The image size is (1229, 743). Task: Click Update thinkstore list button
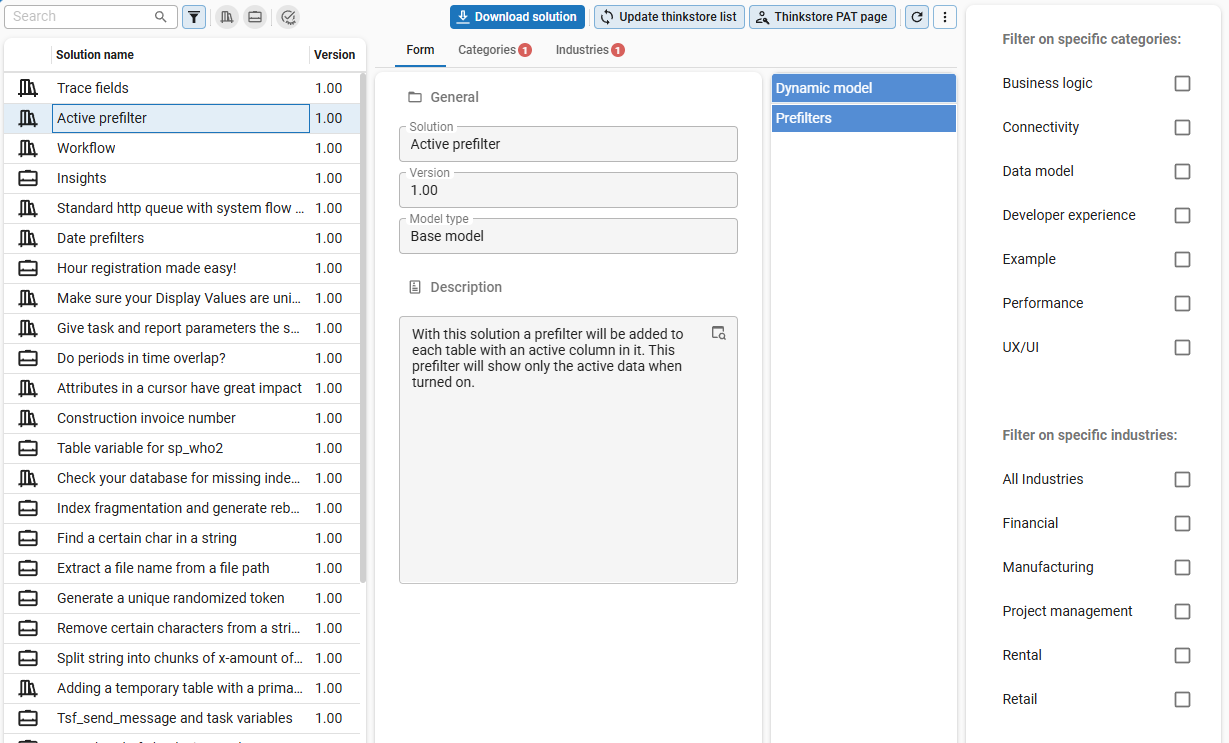[668, 17]
